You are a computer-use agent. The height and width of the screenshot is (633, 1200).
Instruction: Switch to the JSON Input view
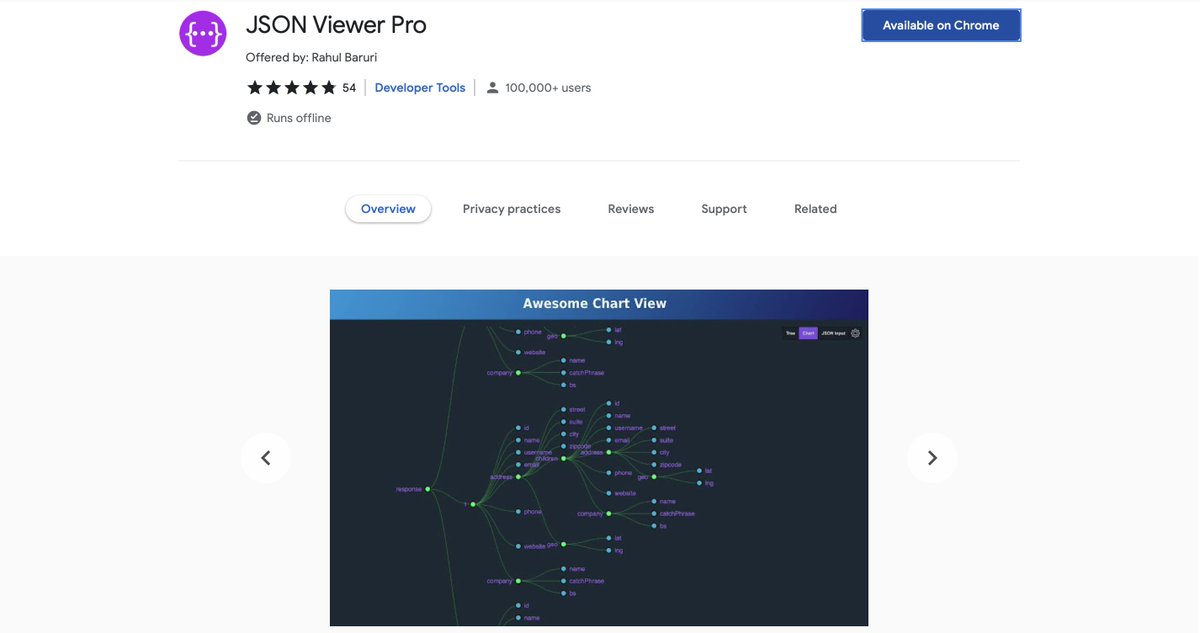click(833, 333)
